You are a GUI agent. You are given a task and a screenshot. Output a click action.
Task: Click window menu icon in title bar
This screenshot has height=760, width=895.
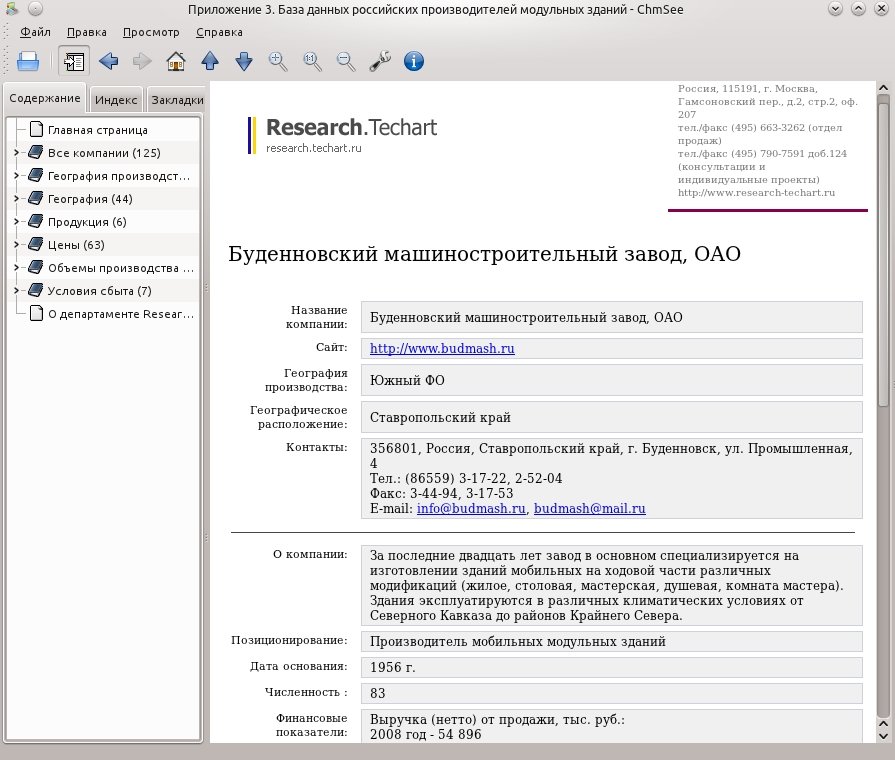coord(11,9)
